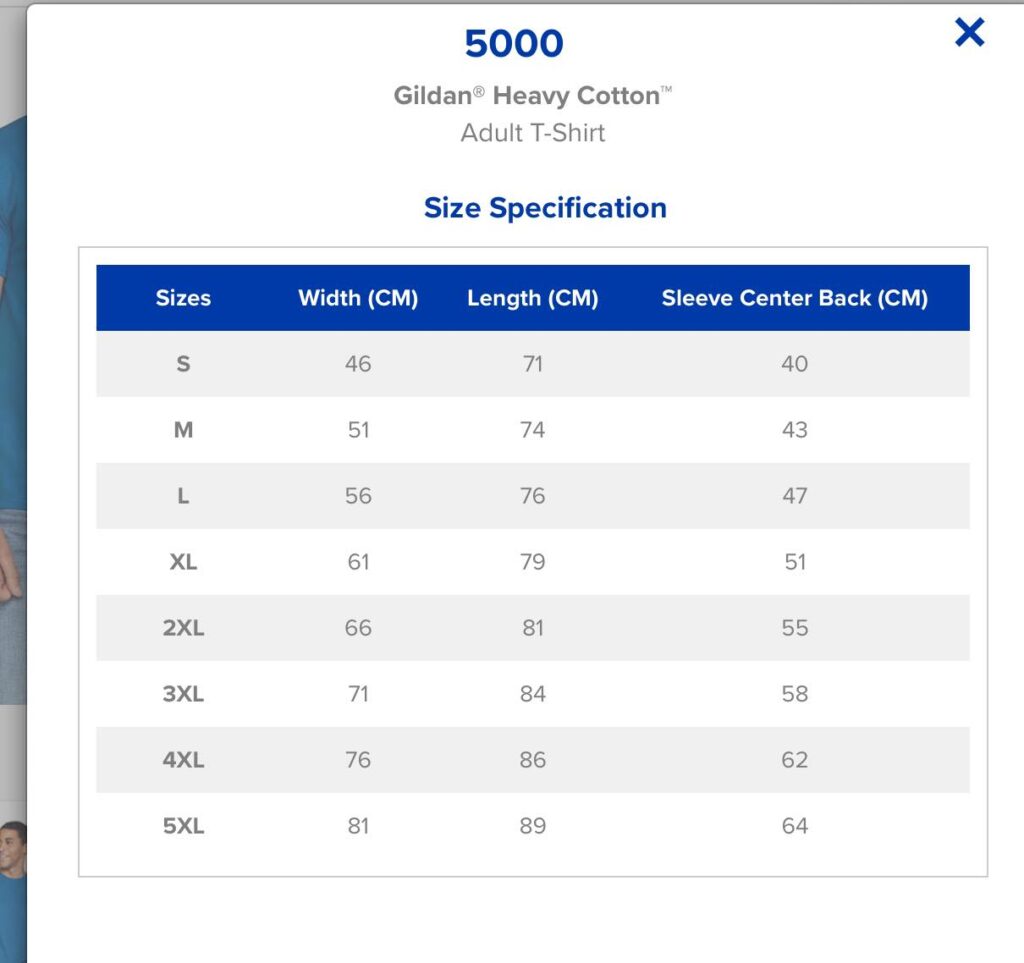Viewport: 1024px width, 963px height.
Task: Click the 5000 product number heading
Action: pyautogui.click(x=514, y=43)
